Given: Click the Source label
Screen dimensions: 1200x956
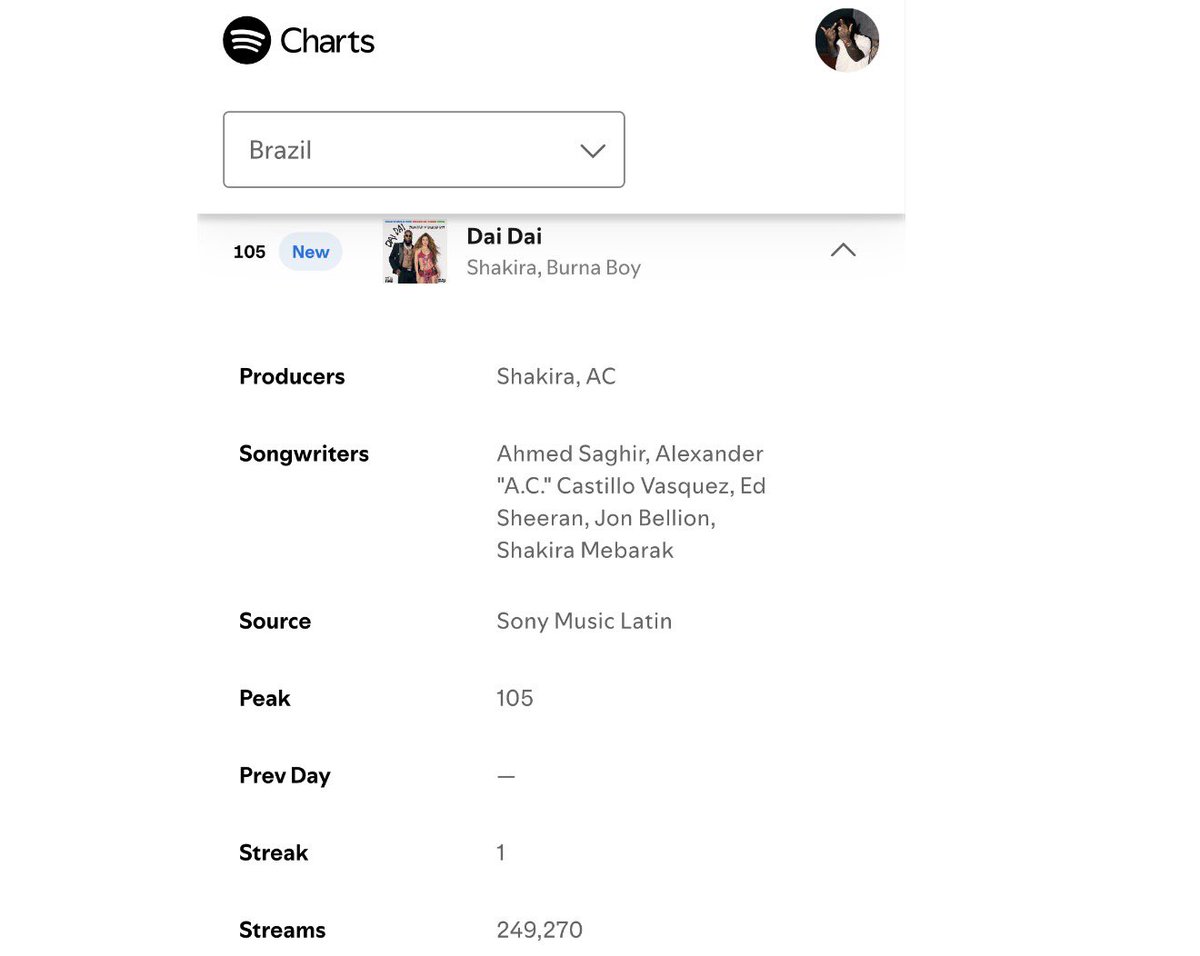Looking at the screenshot, I should click(x=275, y=621).
